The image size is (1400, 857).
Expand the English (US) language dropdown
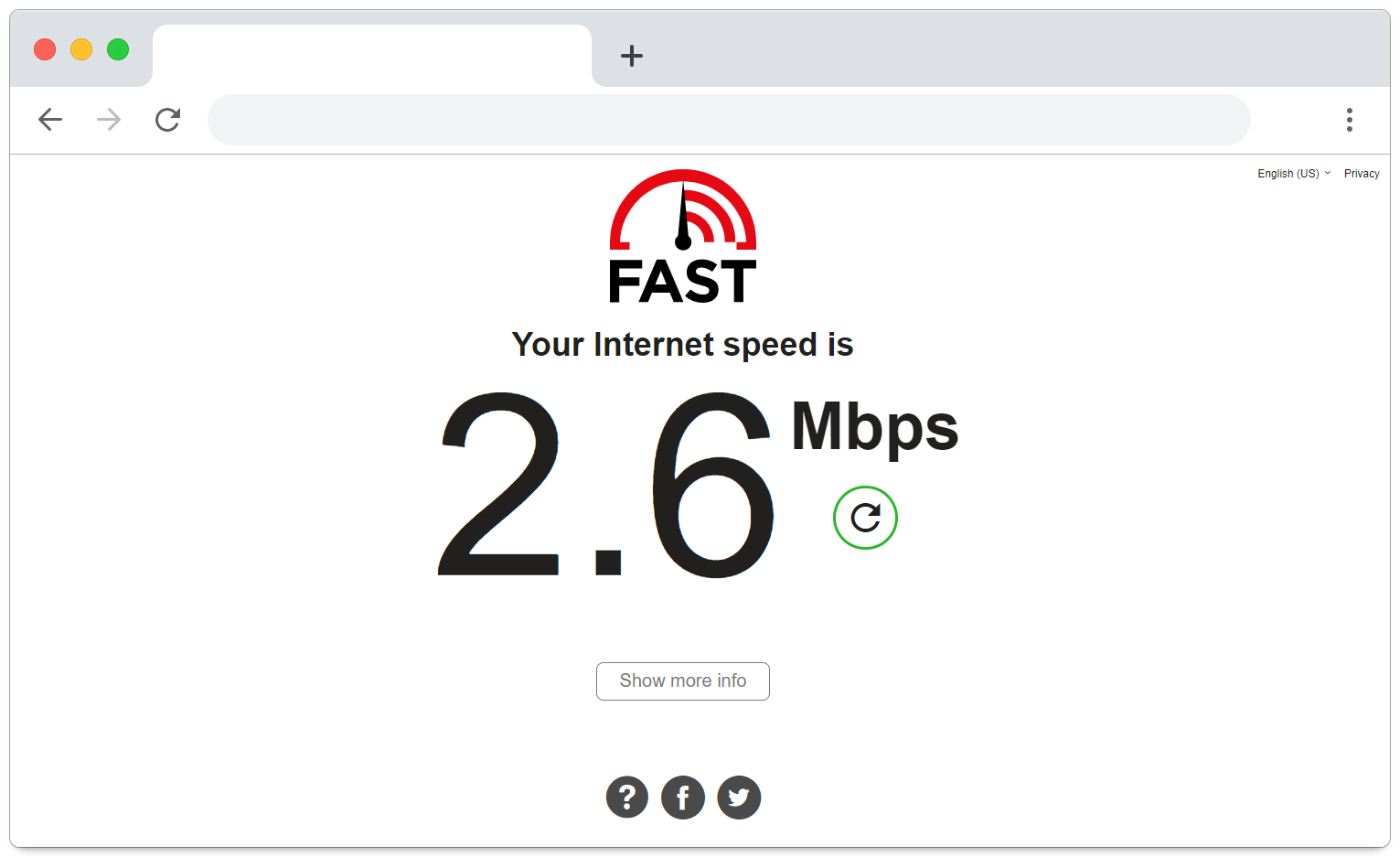[x=1294, y=173]
